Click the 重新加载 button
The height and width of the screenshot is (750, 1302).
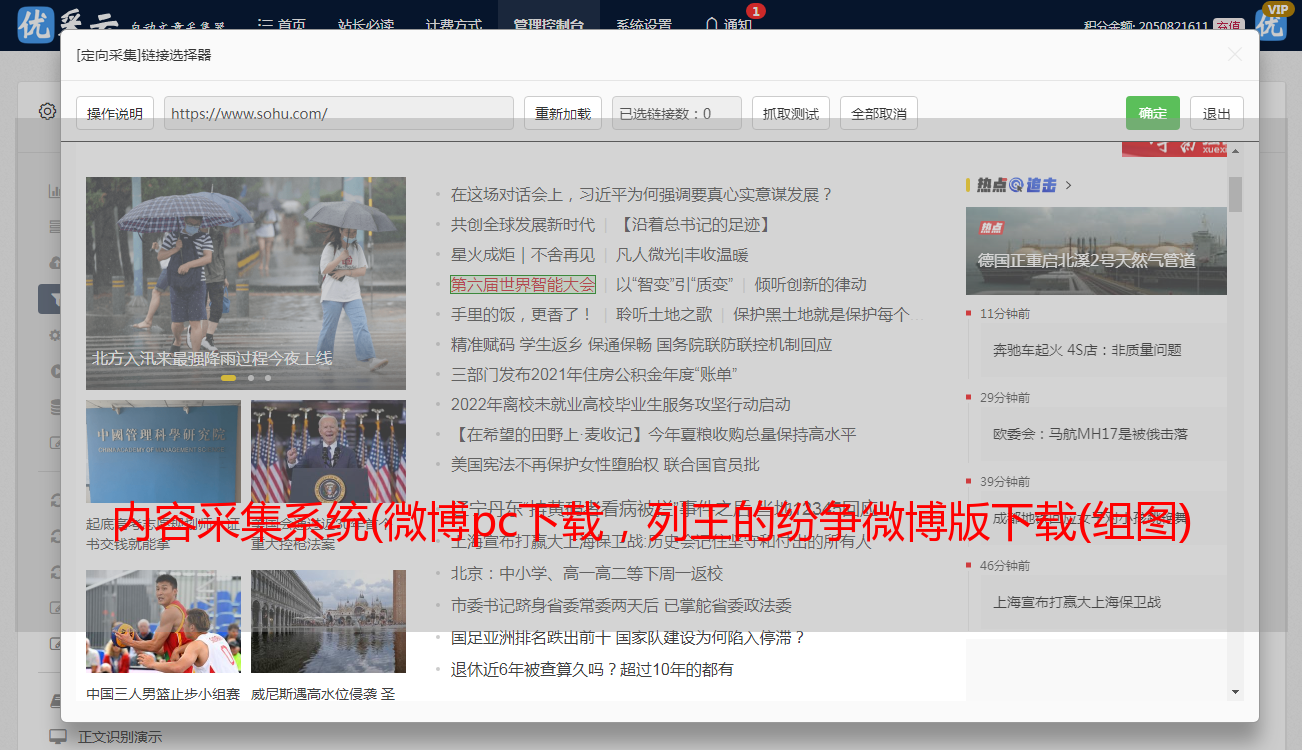(x=563, y=113)
